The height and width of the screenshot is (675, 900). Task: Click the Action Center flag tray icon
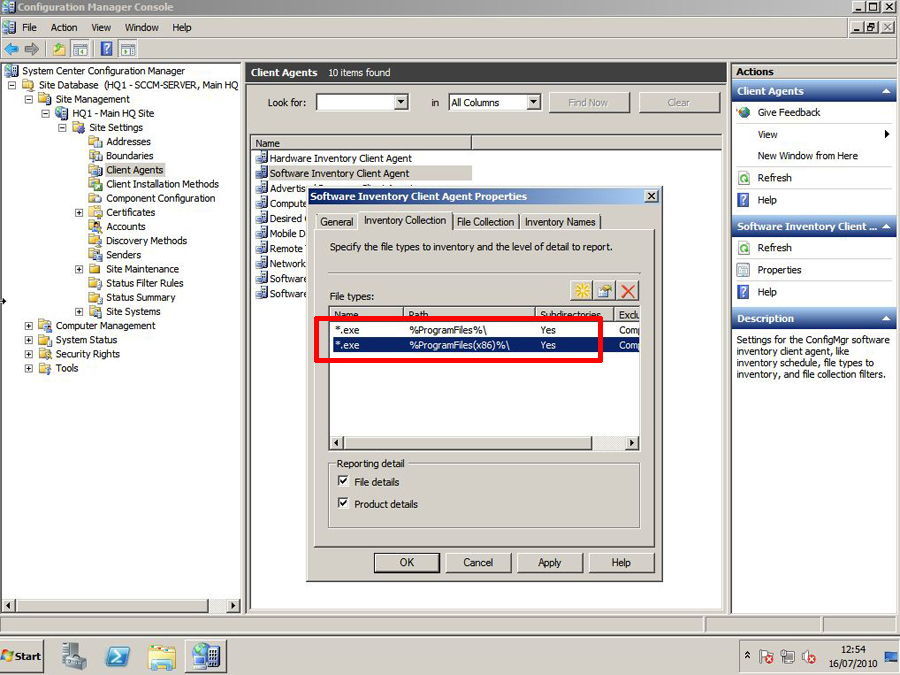(x=766, y=656)
